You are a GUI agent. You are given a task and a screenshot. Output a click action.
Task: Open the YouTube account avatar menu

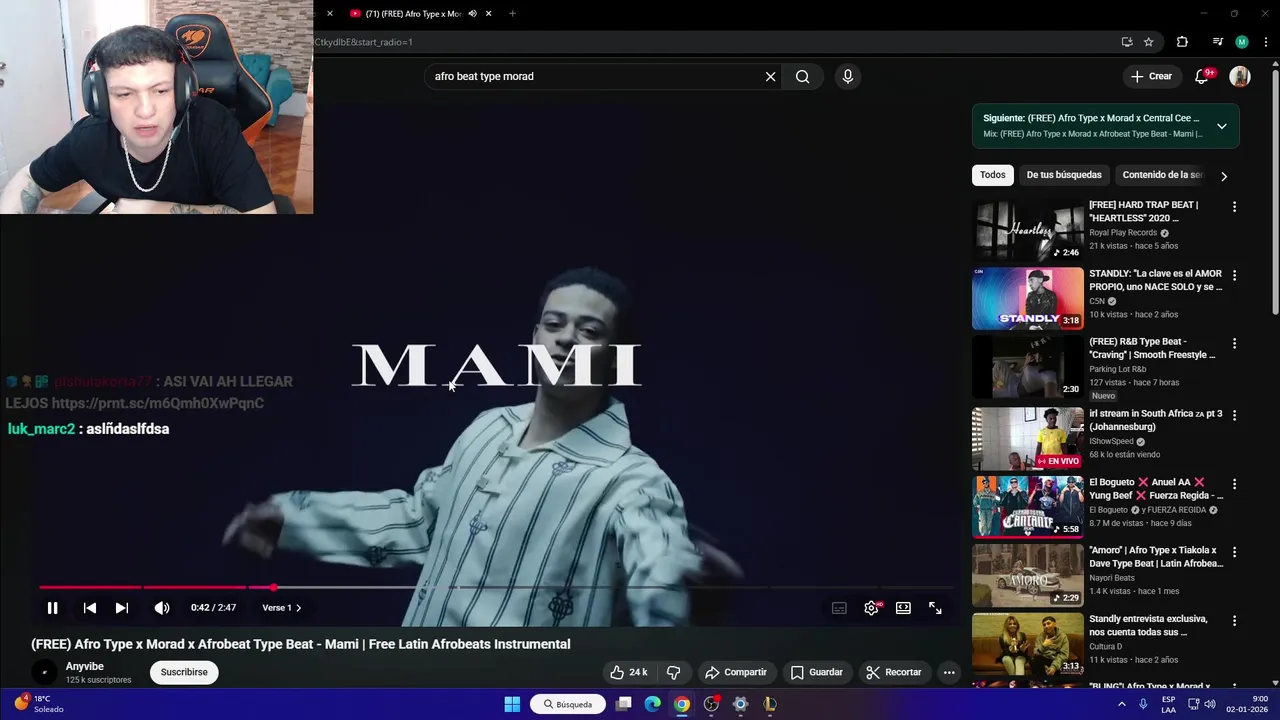[1240, 76]
